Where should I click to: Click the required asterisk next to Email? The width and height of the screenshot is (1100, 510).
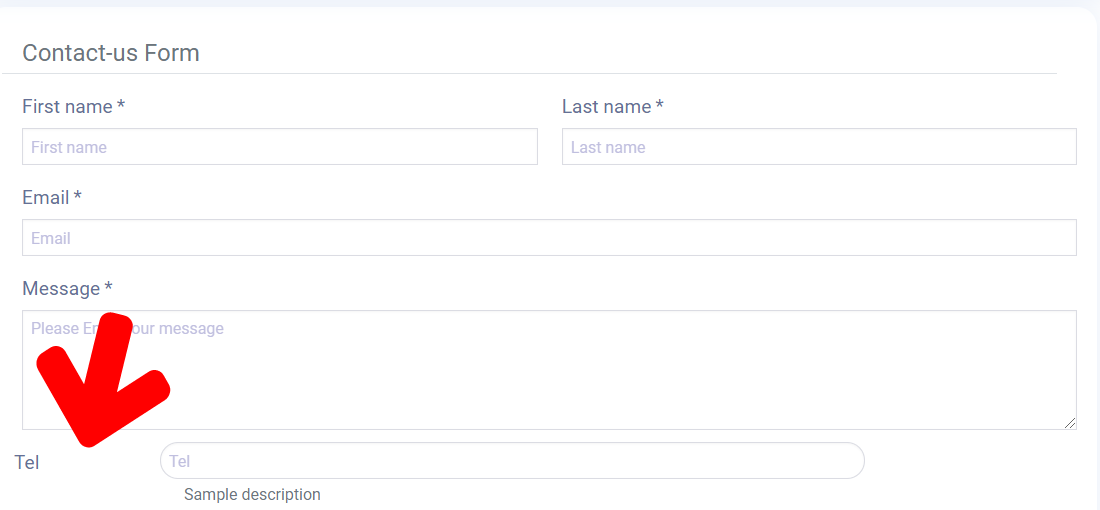[78, 197]
